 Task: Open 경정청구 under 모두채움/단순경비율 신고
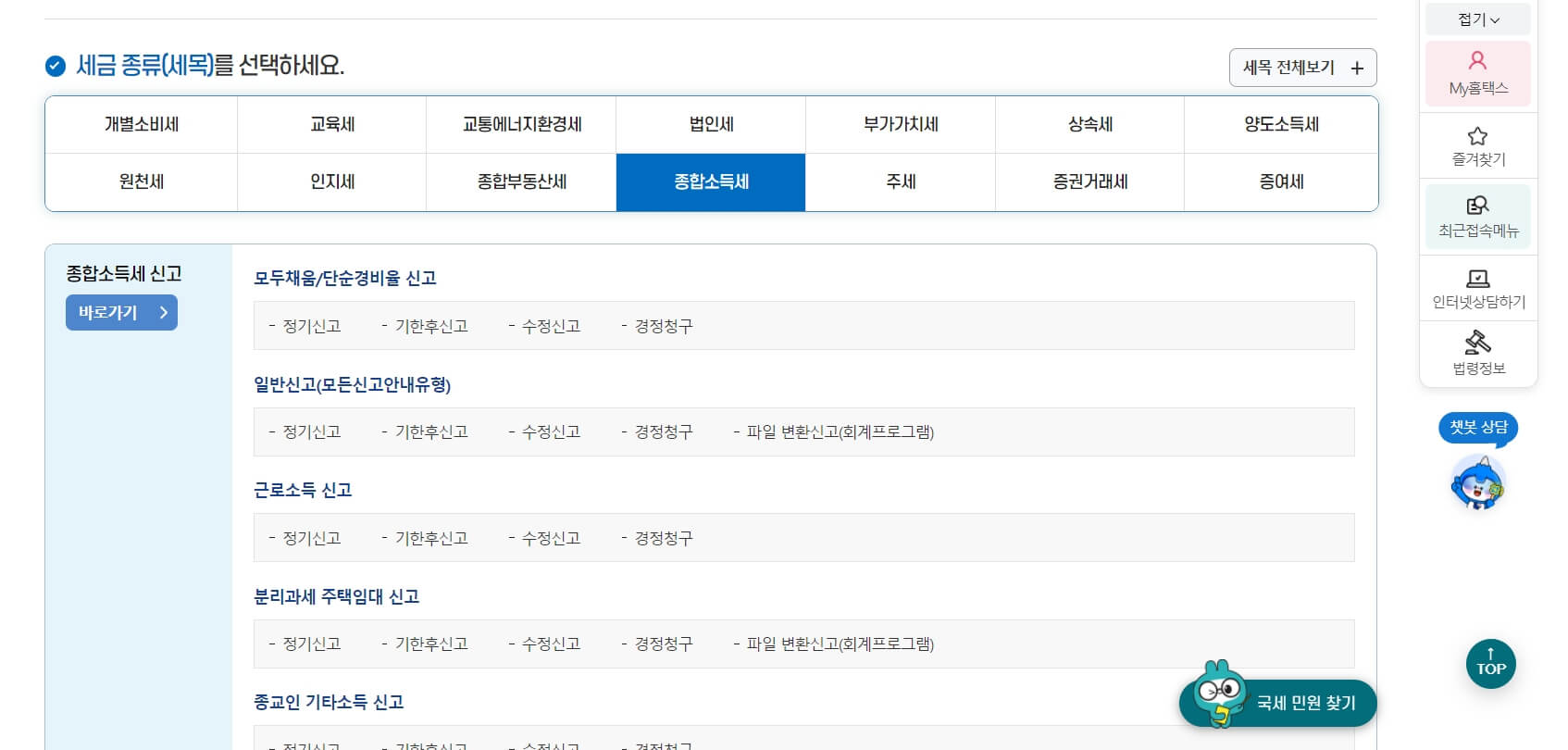click(x=664, y=326)
